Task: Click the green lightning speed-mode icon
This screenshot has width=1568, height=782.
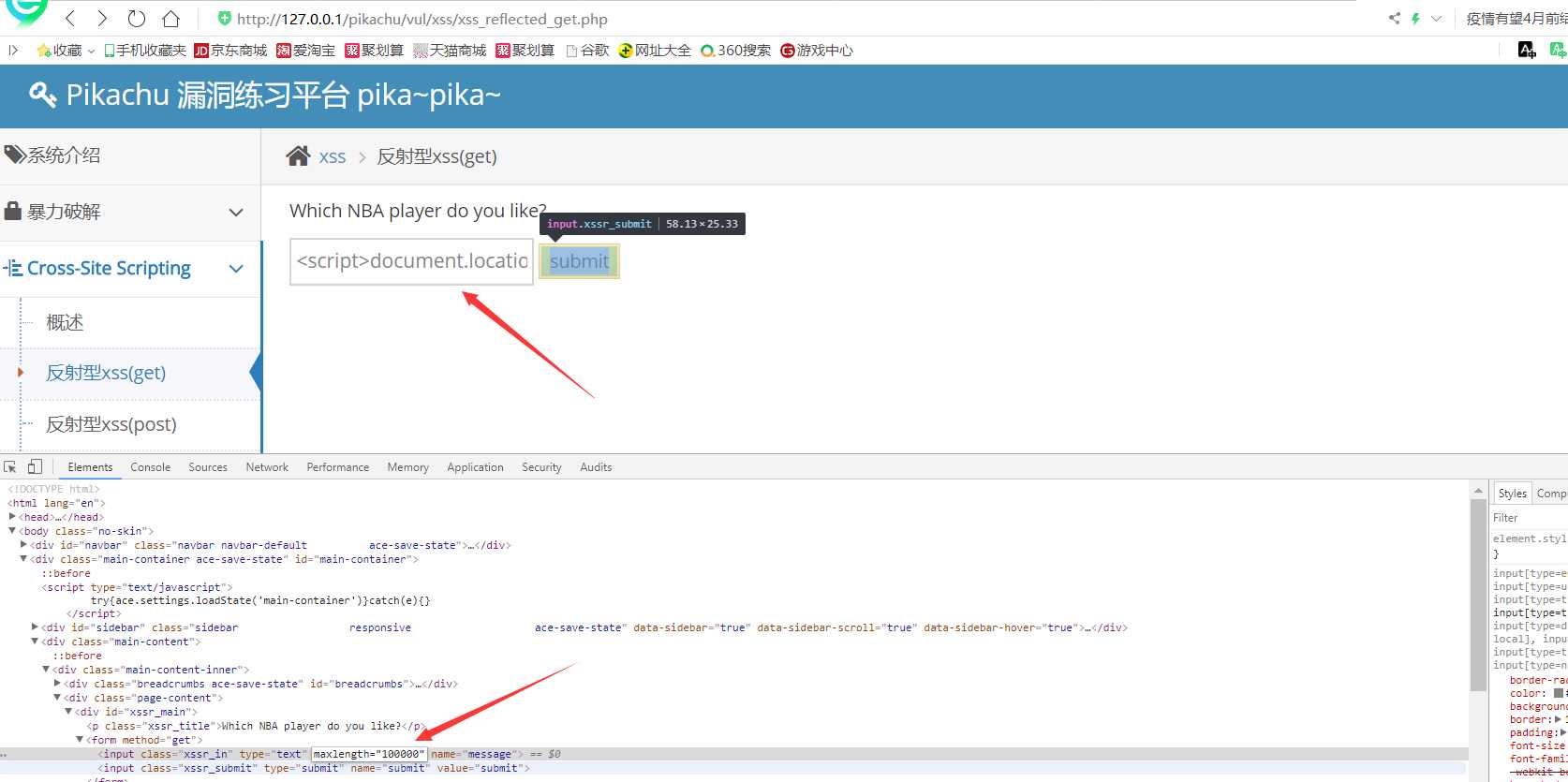Action: pos(1415,19)
